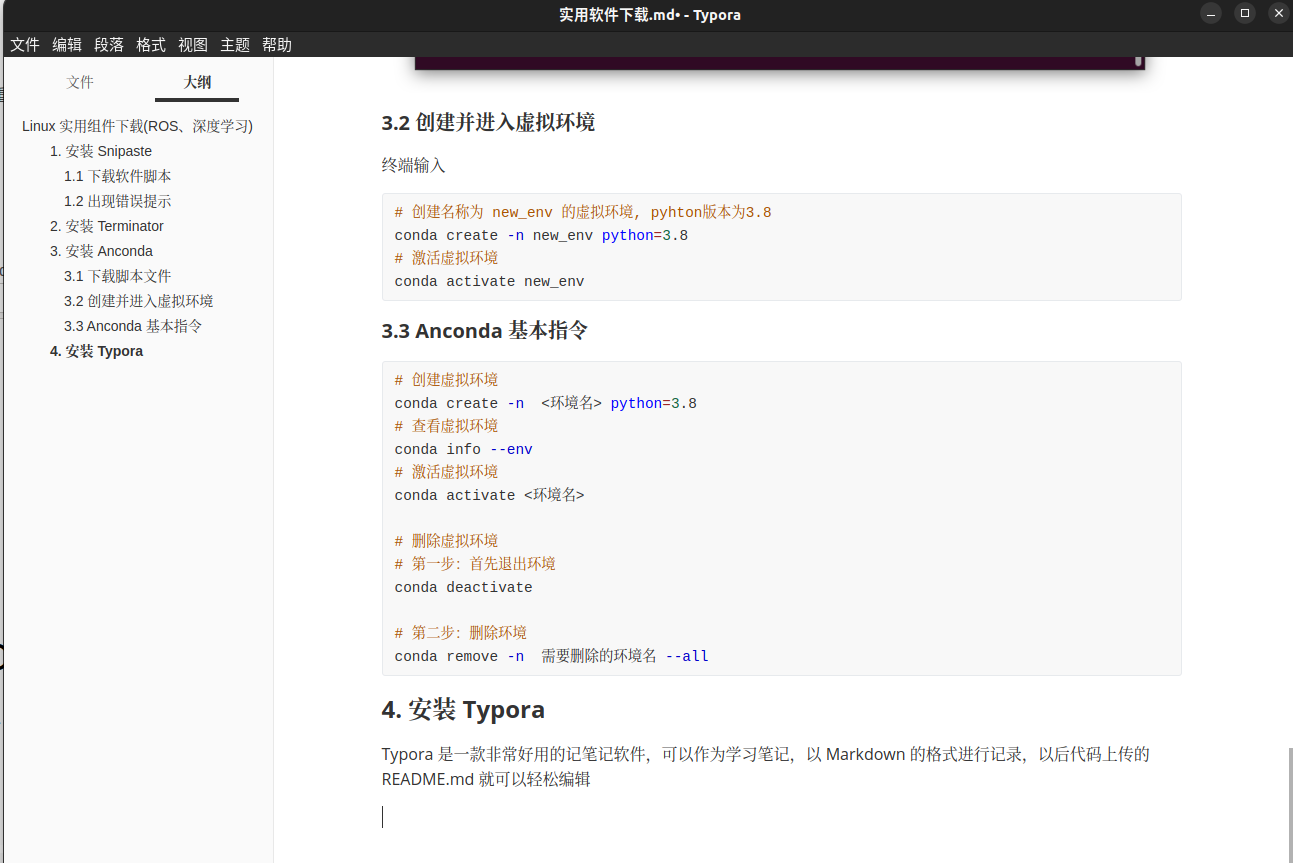Open the 帮助 menu
Image resolution: width=1293 pixels, height=863 pixels.
[x=277, y=45]
